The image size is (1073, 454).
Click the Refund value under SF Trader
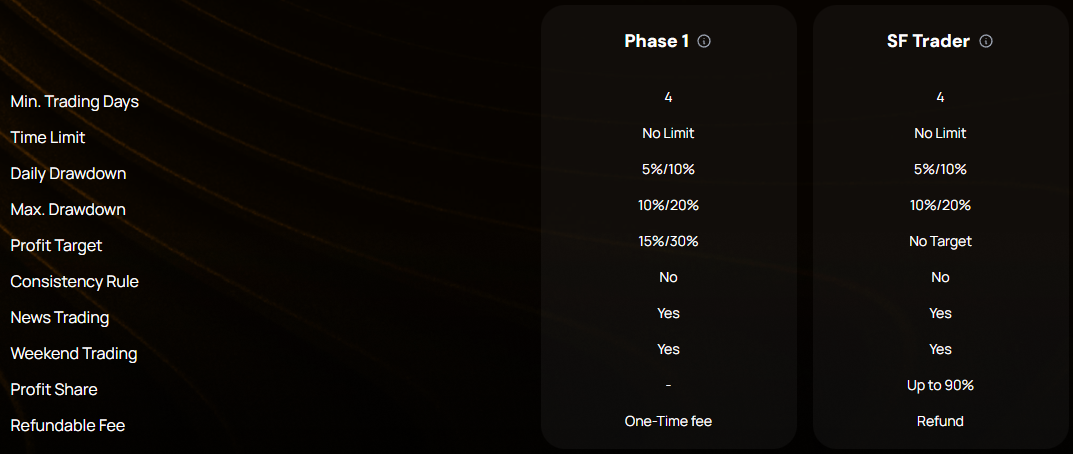pos(940,421)
